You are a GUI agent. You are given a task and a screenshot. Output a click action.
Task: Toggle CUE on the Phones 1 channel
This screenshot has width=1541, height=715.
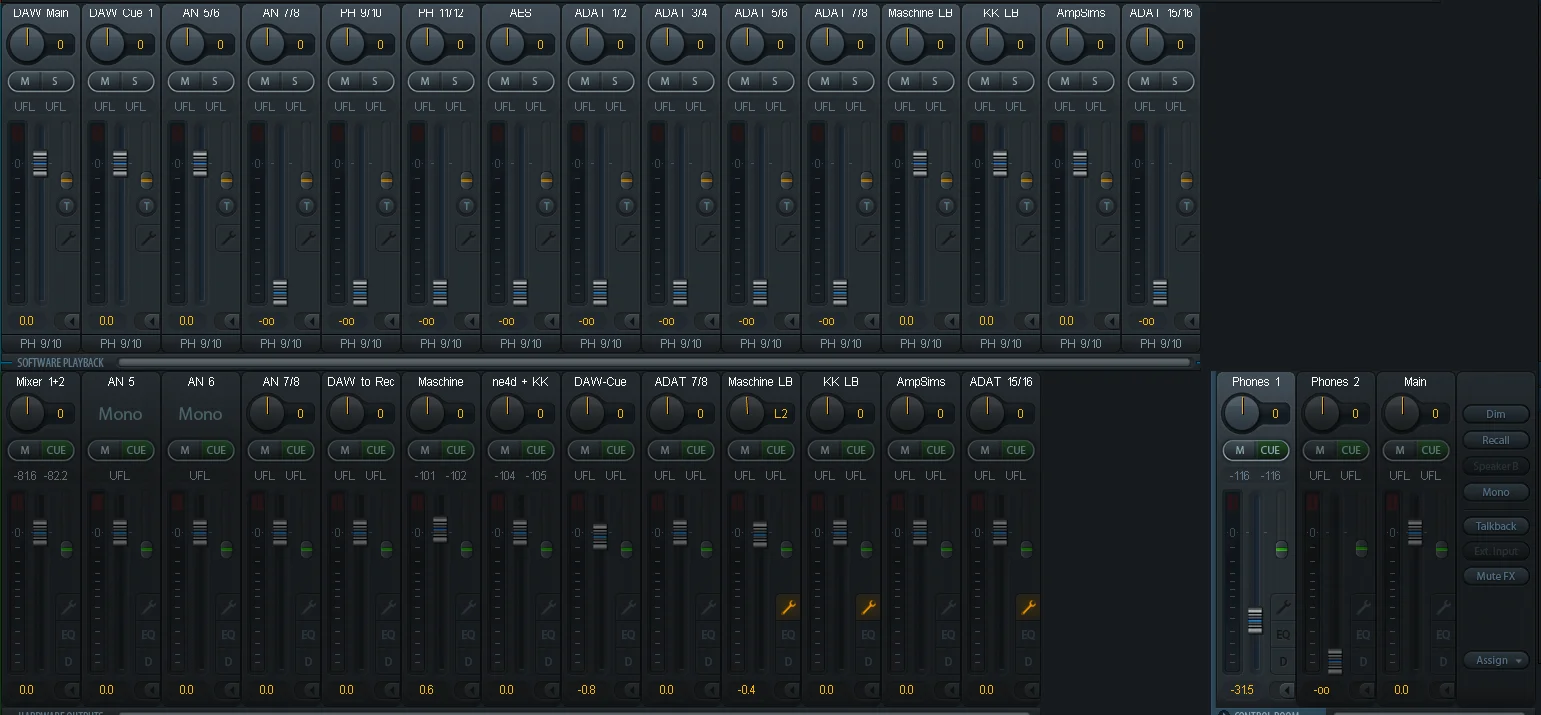[x=1271, y=450]
